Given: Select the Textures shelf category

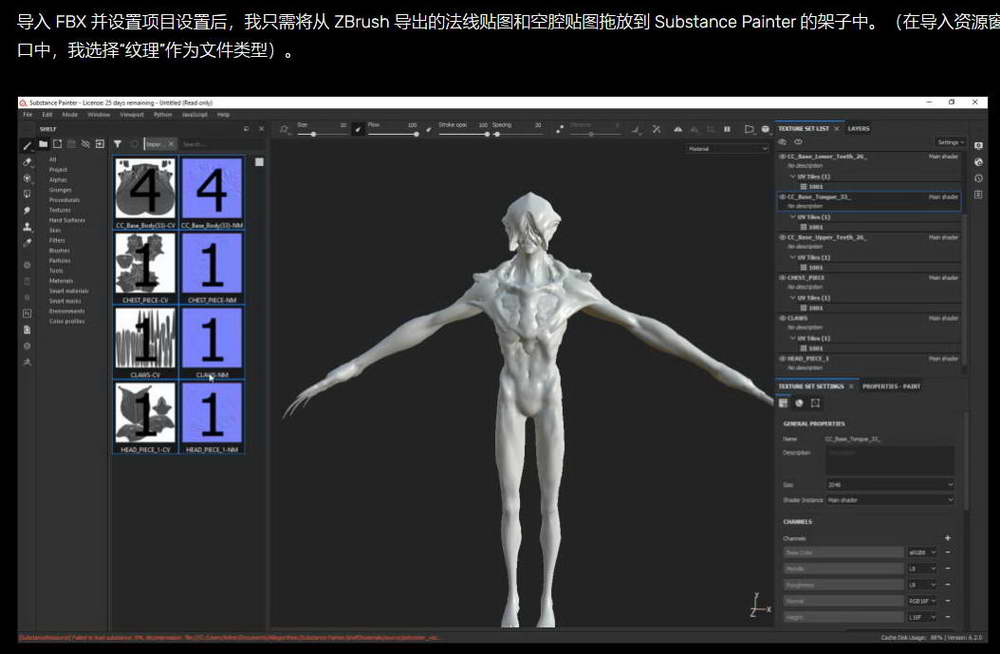Looking at the screenshot, I should point(60,210).
